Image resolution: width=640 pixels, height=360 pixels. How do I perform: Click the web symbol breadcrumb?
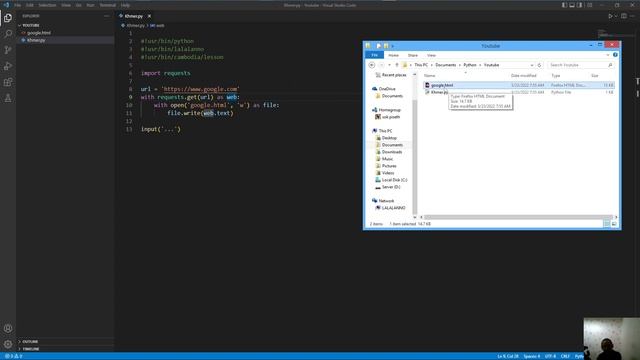pyautogui.click(x=158, y=25)
